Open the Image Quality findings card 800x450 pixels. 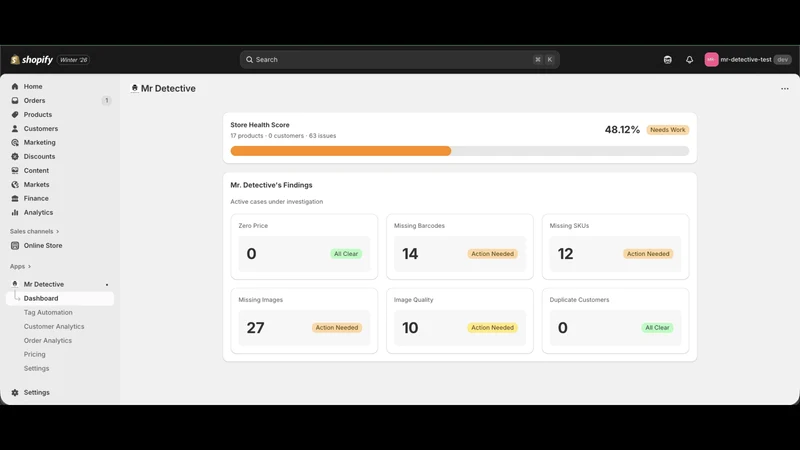pyautogui.click(x=460, y=321)
